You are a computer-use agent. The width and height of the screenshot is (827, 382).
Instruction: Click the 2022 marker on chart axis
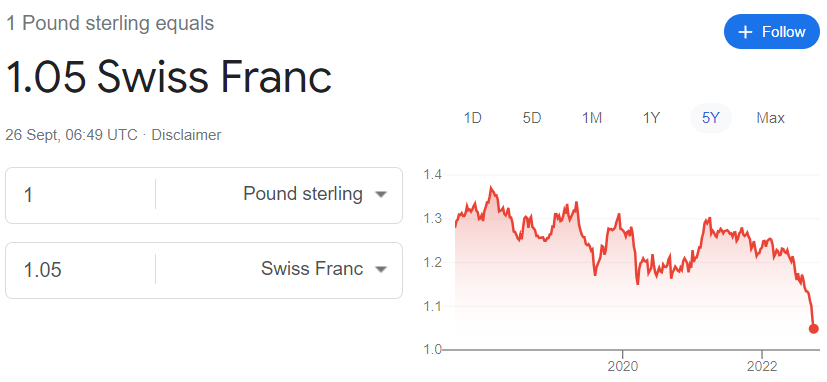point(762,367)
